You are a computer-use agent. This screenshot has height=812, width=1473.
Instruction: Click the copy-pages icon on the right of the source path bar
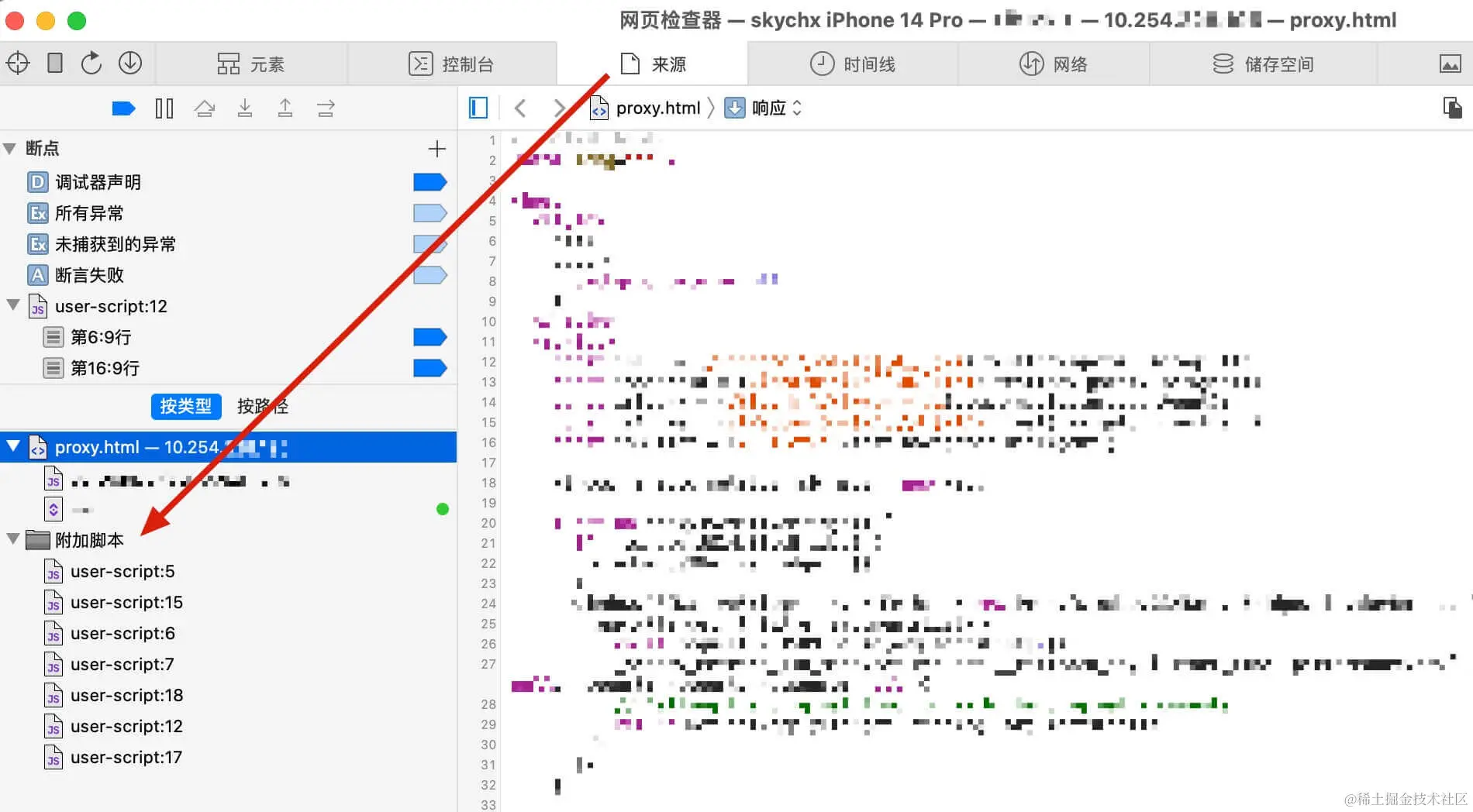point(1452,108)
